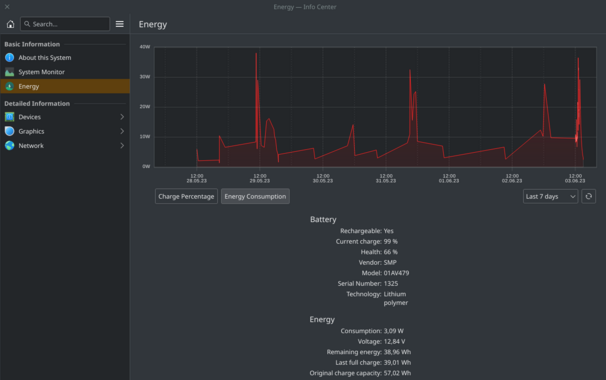
Task: Refresh the energy graph with the reload icon
Action: point(588,196)
